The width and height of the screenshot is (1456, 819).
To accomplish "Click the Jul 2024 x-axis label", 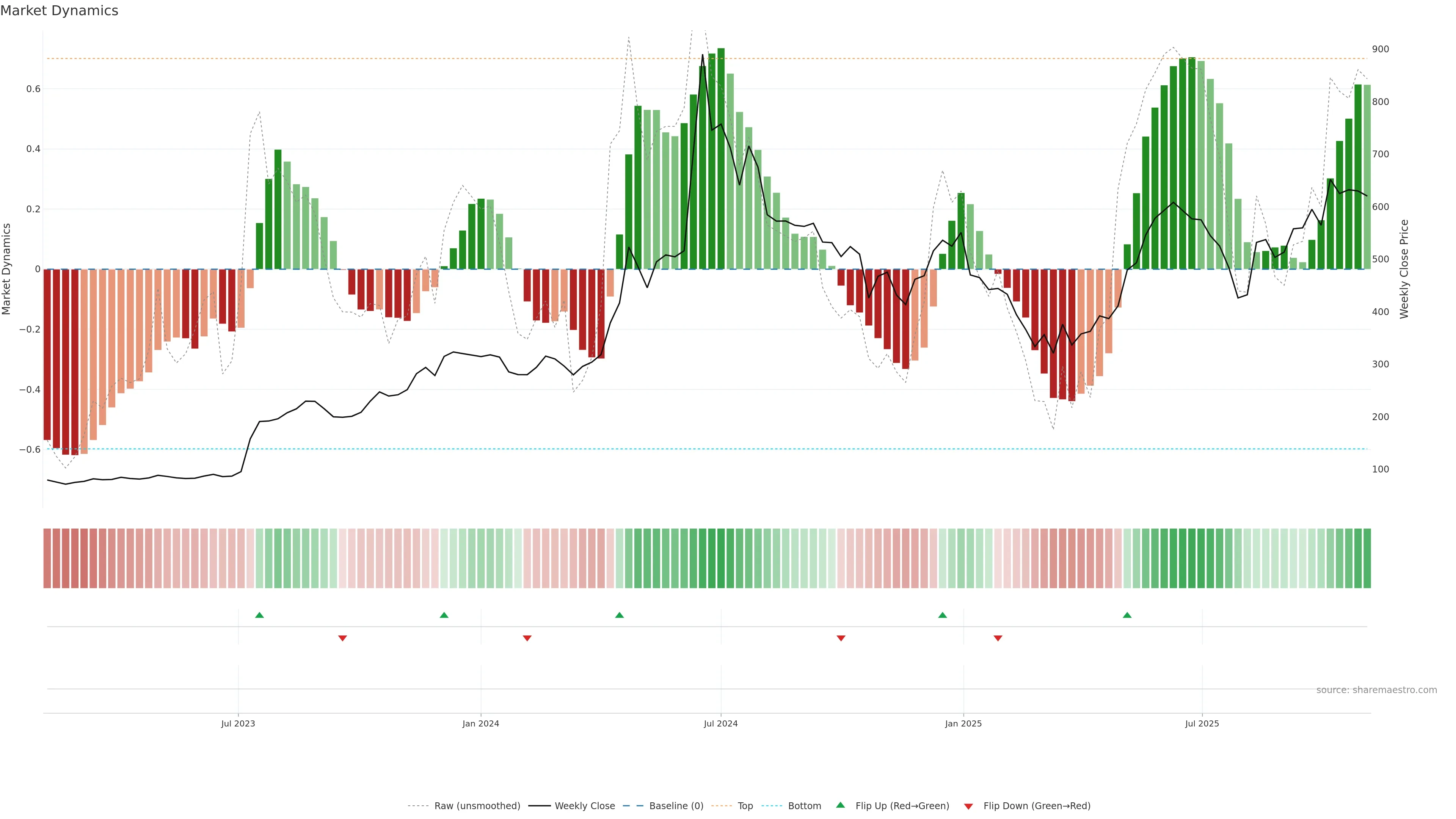I will point(721,723).
